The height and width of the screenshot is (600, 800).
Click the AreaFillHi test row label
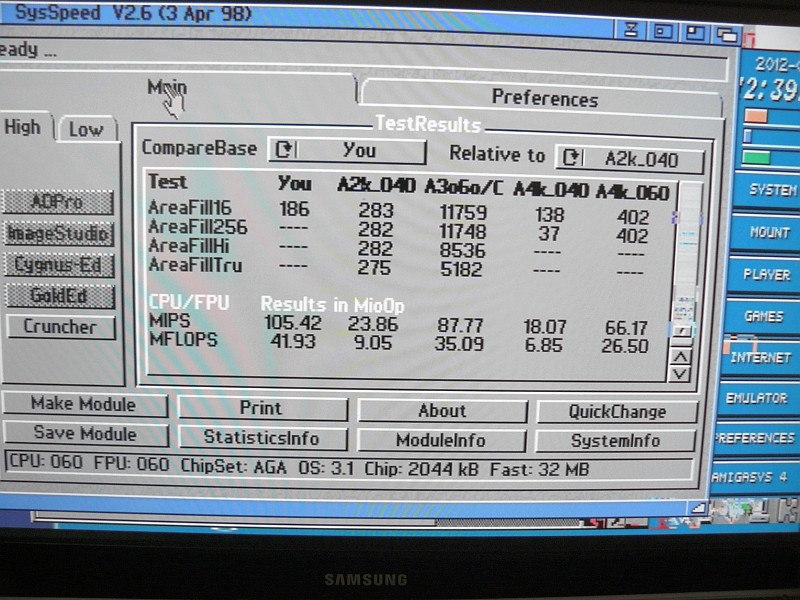189,246
